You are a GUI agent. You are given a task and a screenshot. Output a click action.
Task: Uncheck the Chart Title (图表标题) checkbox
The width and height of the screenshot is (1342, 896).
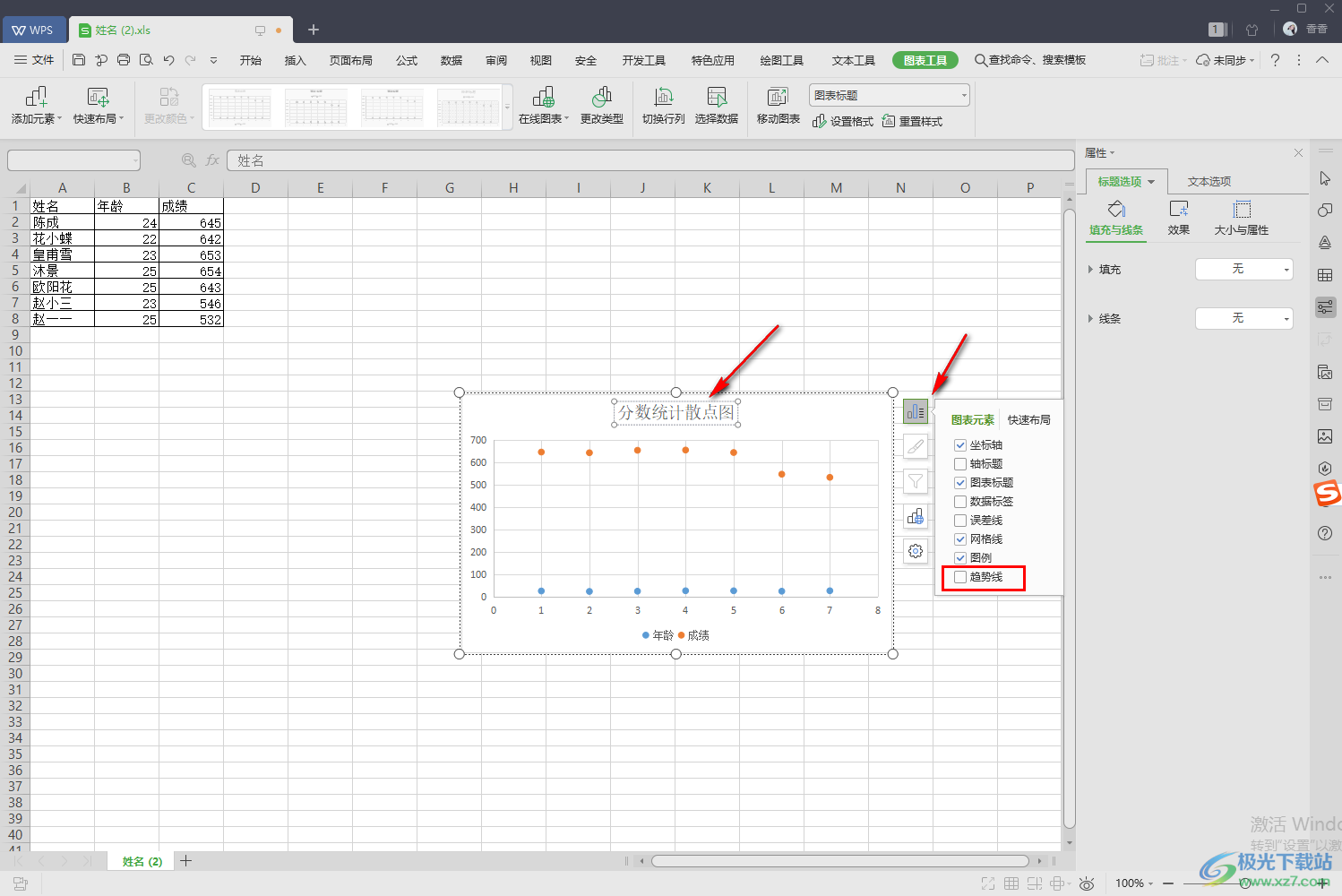coord(960,483)
